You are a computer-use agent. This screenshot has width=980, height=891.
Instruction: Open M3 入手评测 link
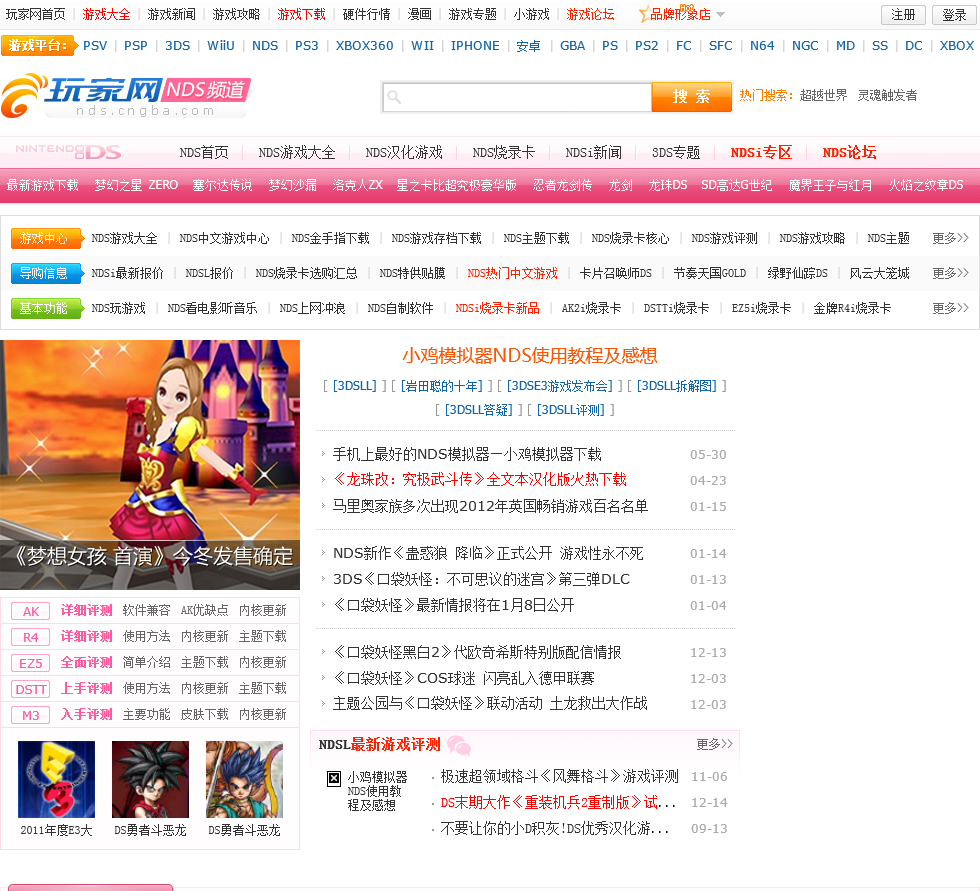click(x=86, y=714)
